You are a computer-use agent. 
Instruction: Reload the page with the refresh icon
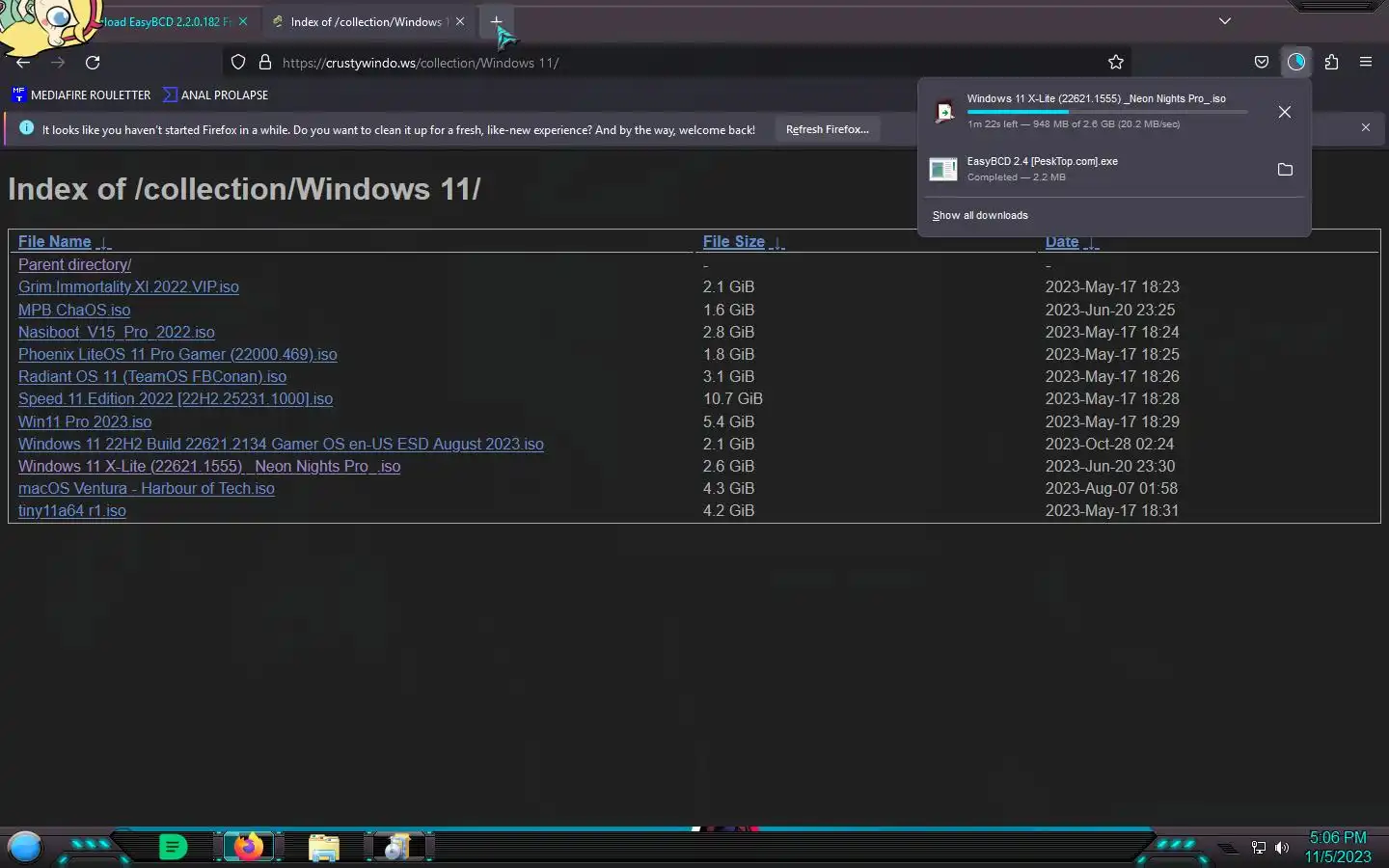tap(93, 63)
